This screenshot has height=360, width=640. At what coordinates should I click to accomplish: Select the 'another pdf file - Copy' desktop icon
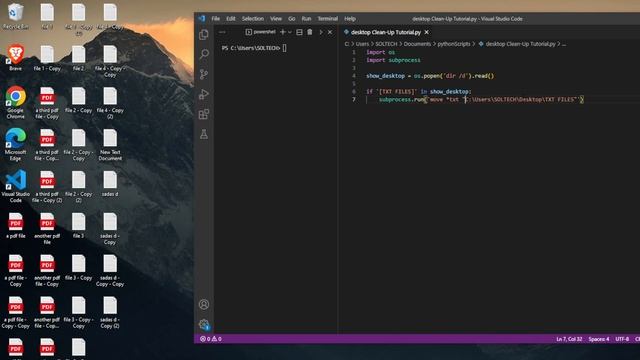click(47, 271)
